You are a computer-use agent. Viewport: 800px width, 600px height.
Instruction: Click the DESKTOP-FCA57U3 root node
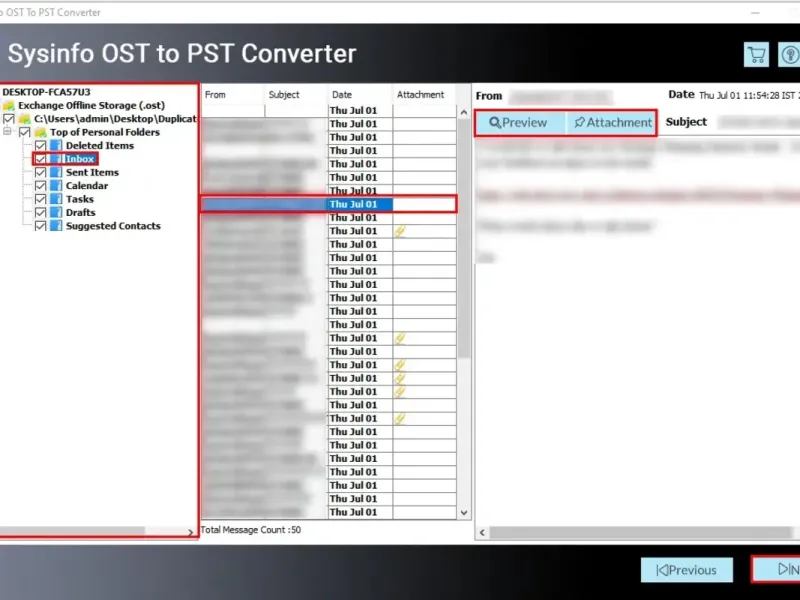(x=46, y=92)
